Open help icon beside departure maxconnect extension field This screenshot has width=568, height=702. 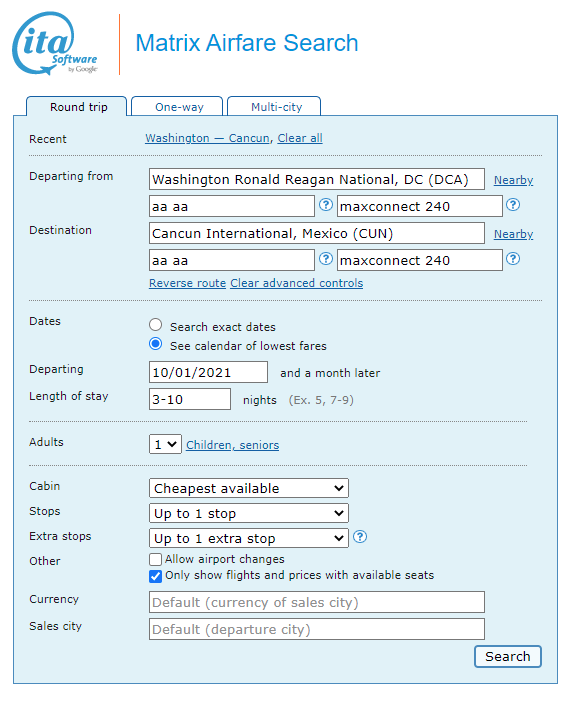click(x=513, y=205)
